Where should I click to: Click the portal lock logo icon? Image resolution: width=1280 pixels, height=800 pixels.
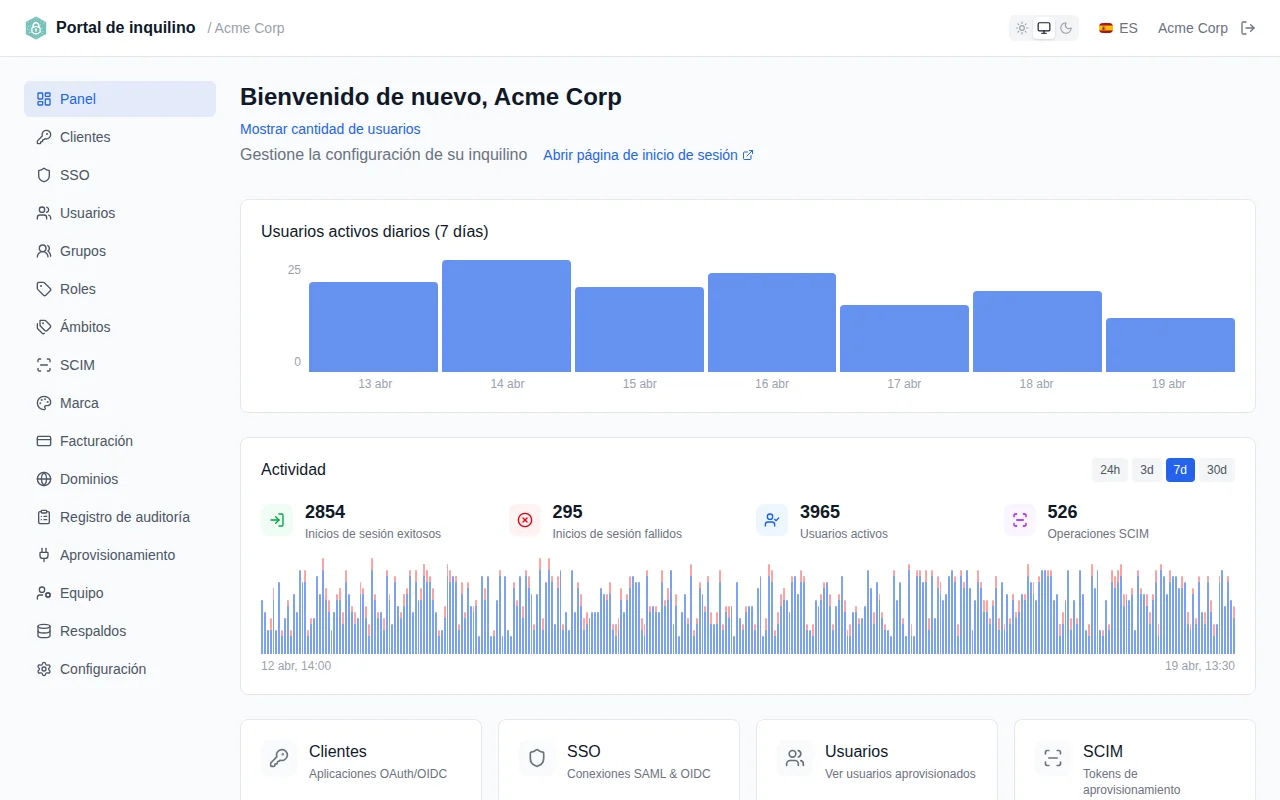(36, 28)
